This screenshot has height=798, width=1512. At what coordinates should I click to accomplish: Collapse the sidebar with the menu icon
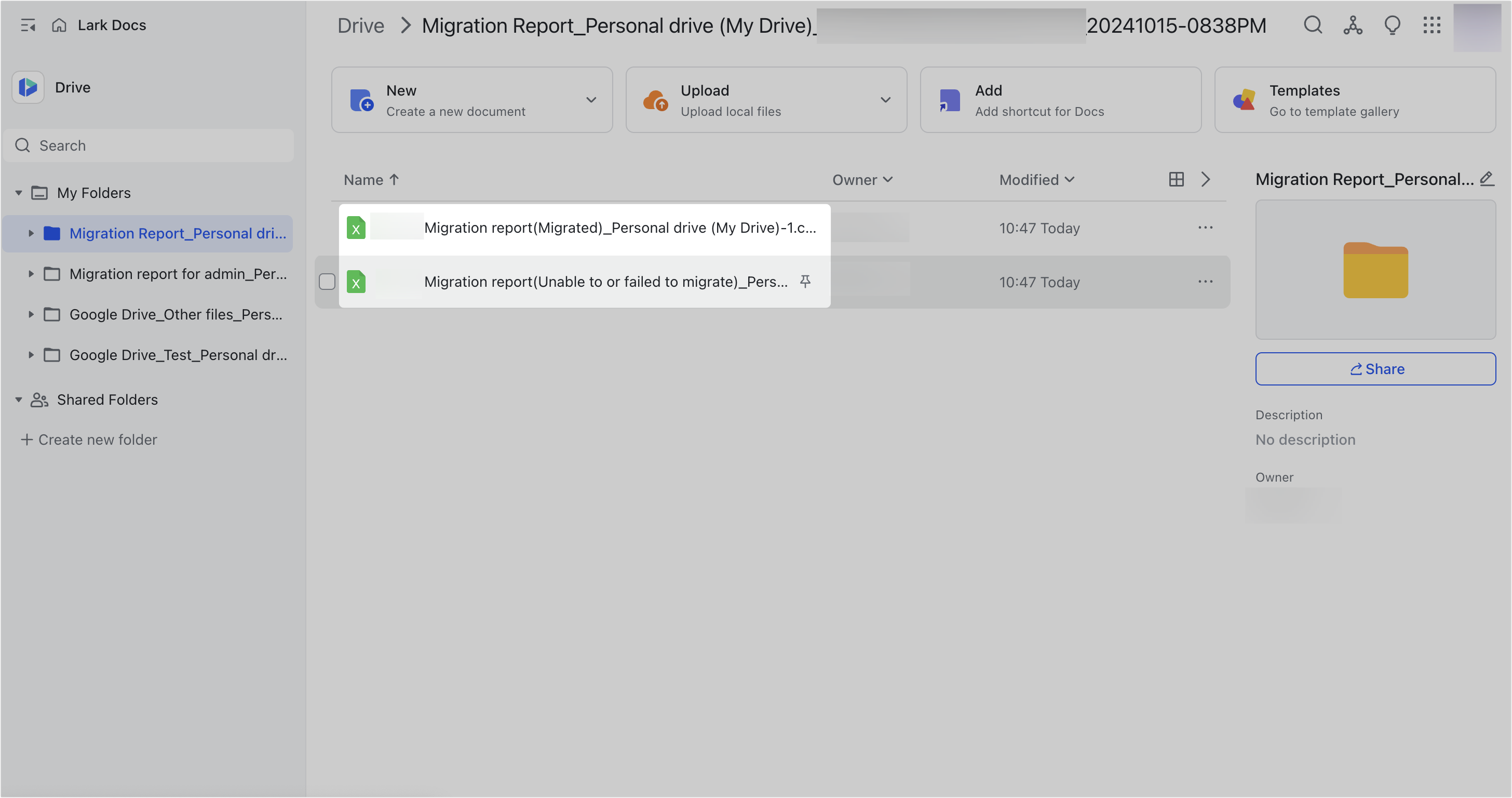coord(28,25)
